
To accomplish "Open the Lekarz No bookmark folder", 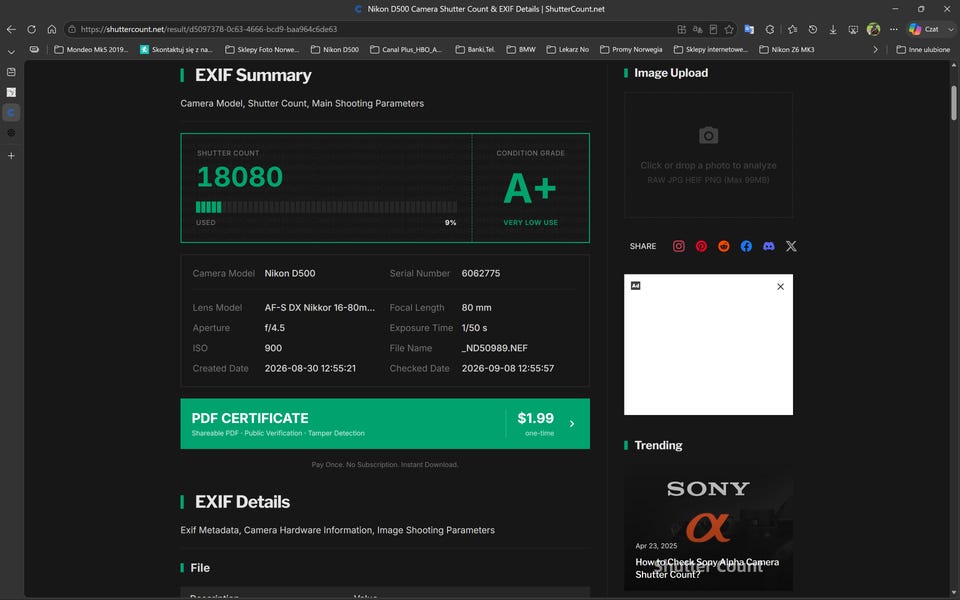I will [x=568, y=50].
